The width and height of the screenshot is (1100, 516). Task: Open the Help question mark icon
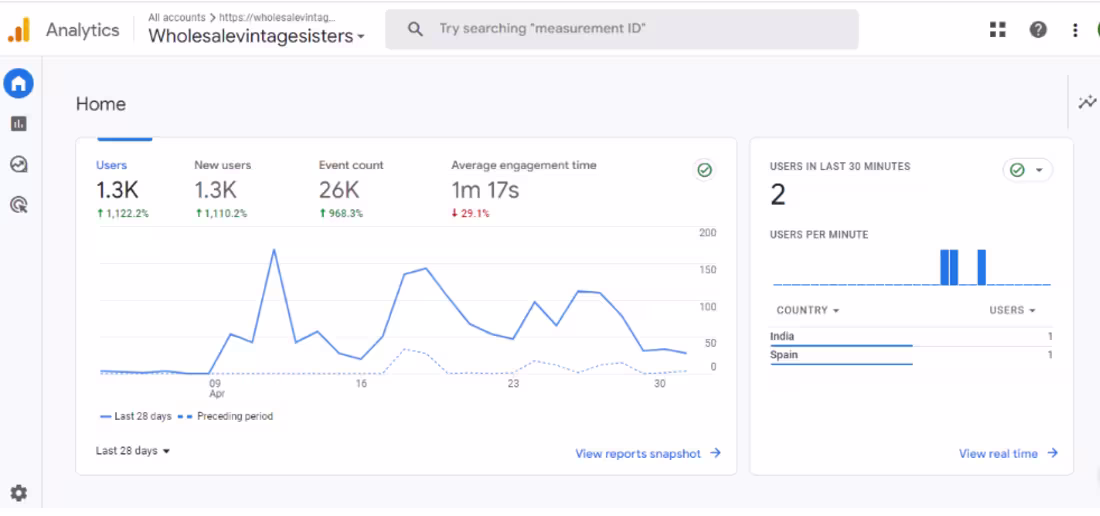point(1038,29)
